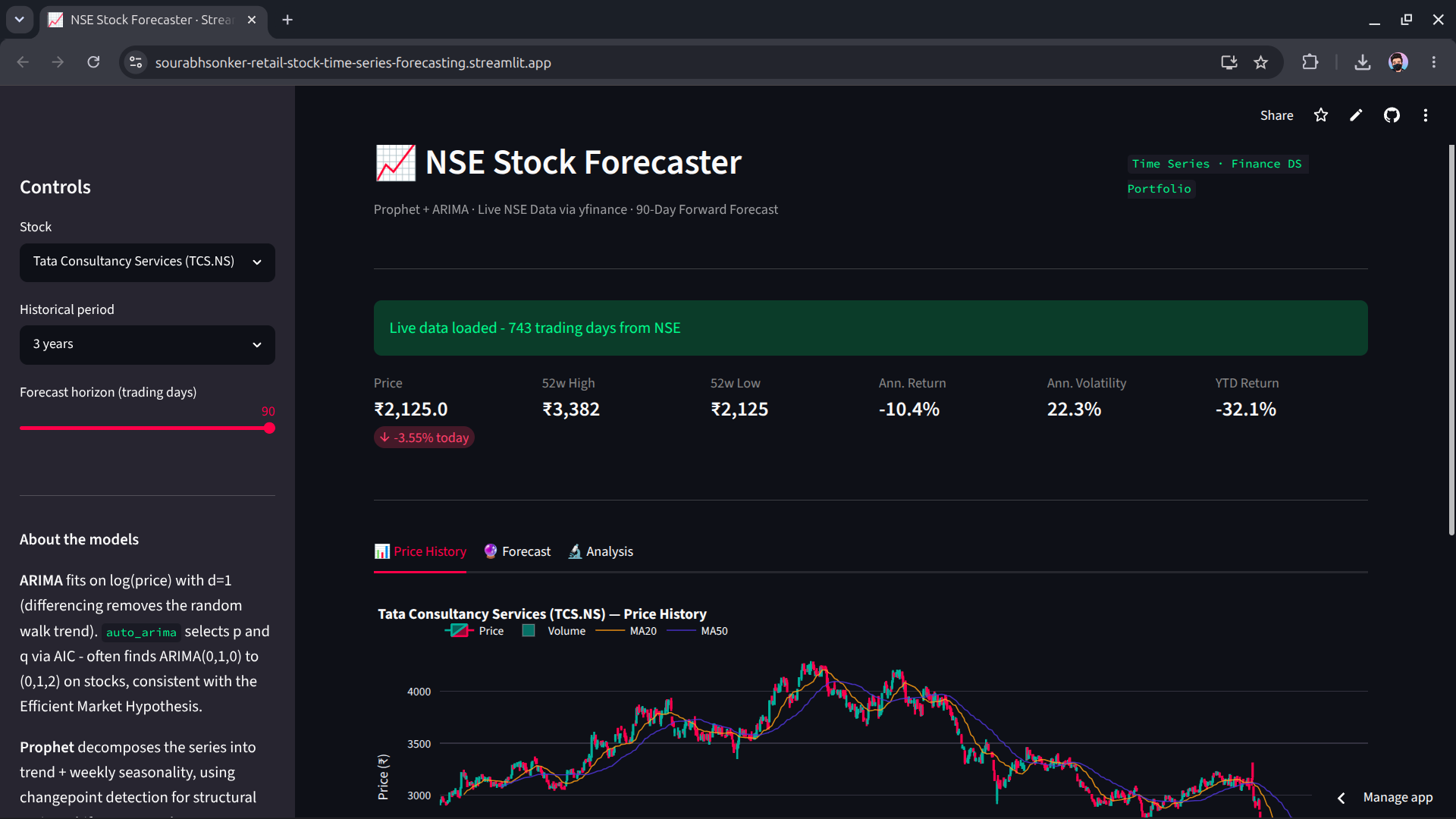This screenshot has height=819, width=1456.
Task: Toggle the MA20 line in chart legend
Action: (626, 631)
